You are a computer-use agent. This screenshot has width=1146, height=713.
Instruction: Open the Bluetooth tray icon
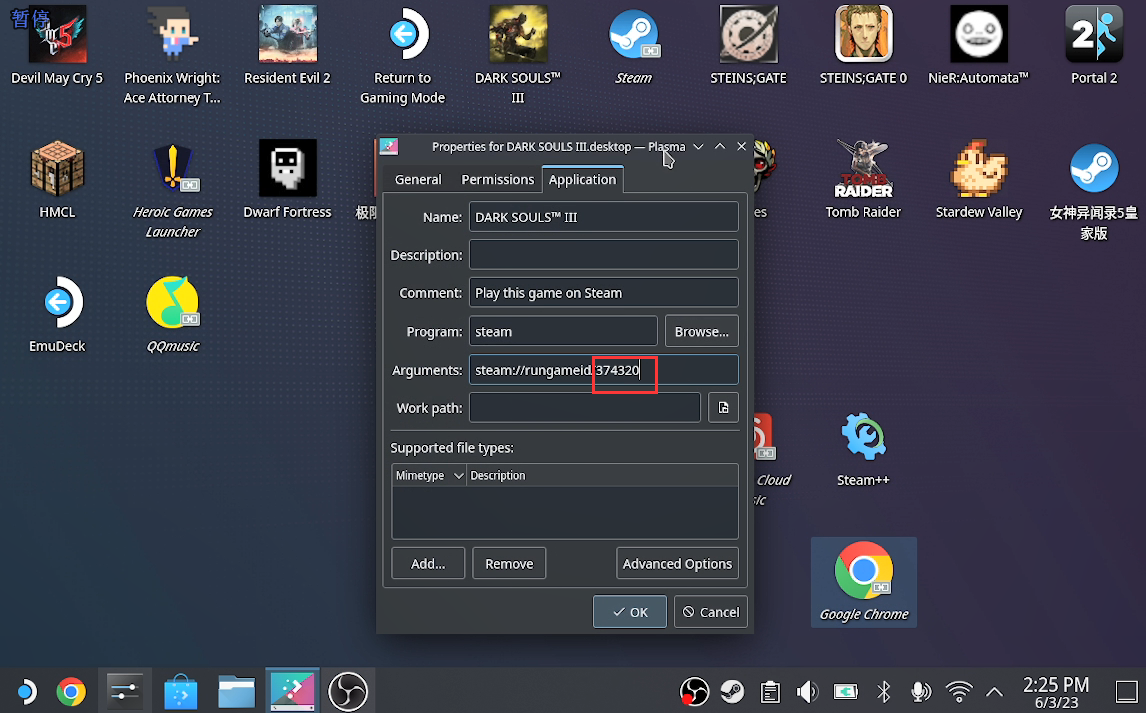click(x=883, y=691)
